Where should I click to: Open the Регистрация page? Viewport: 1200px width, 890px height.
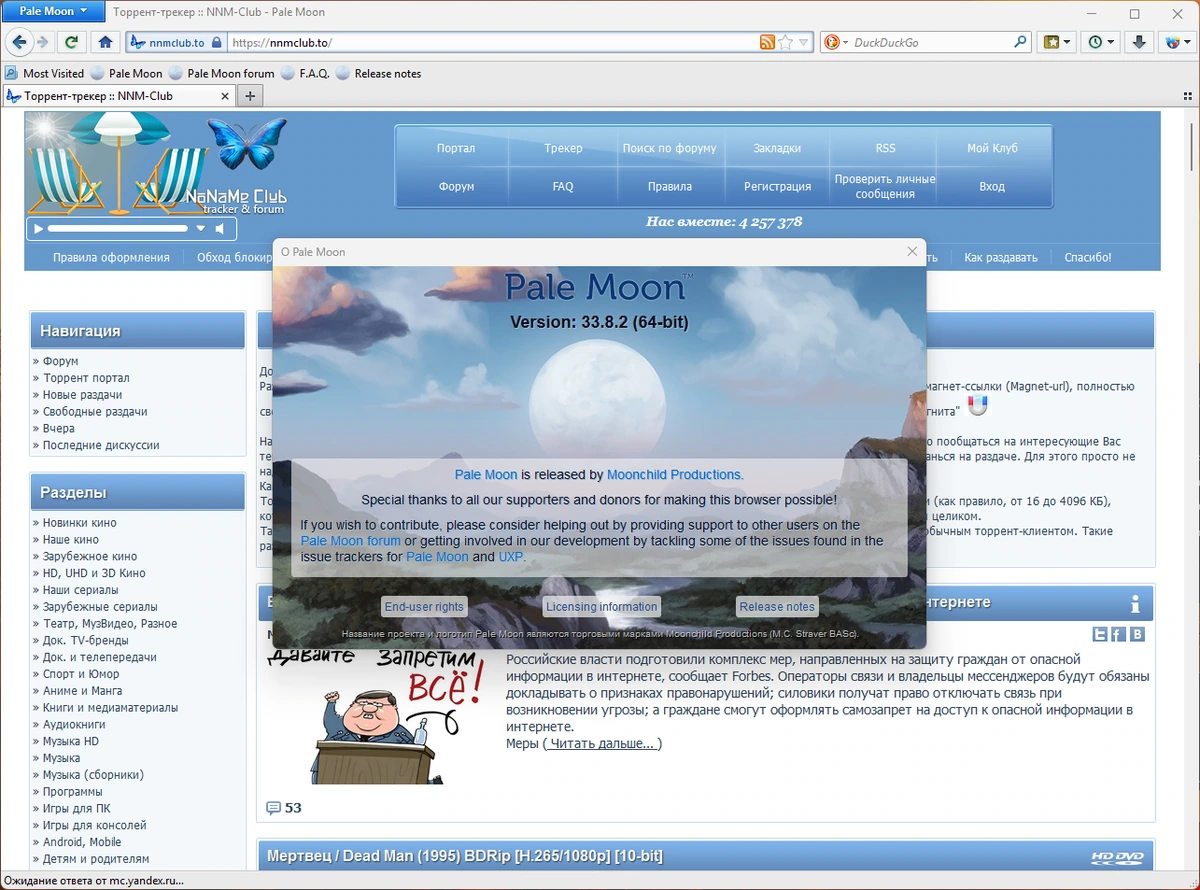click(777, 186)
